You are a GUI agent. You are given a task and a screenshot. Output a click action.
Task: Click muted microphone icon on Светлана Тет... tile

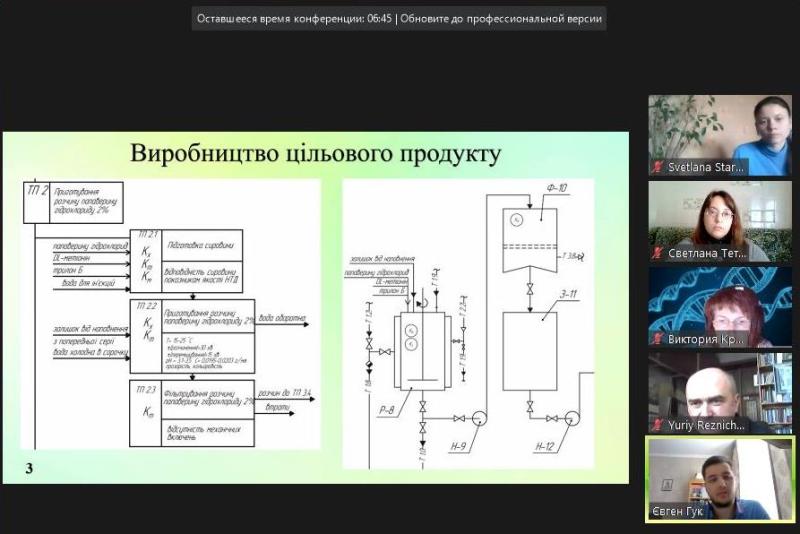[x=657, y=252]
